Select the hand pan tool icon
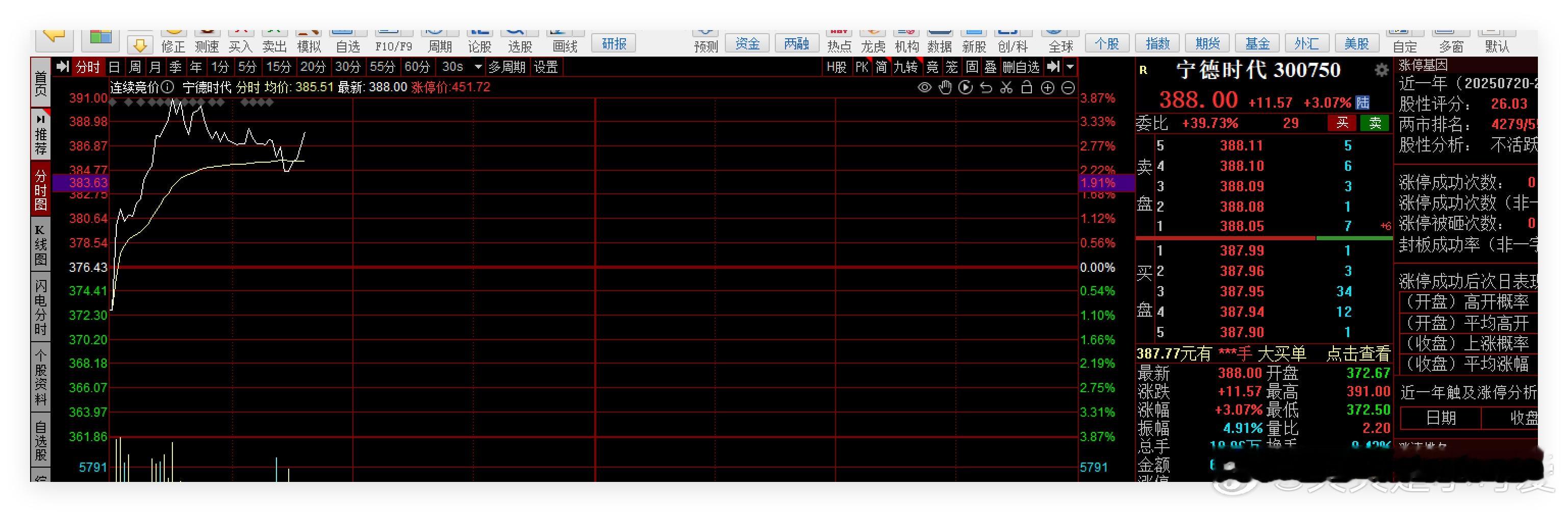1568x512 pixels. [x=945, y=88]
